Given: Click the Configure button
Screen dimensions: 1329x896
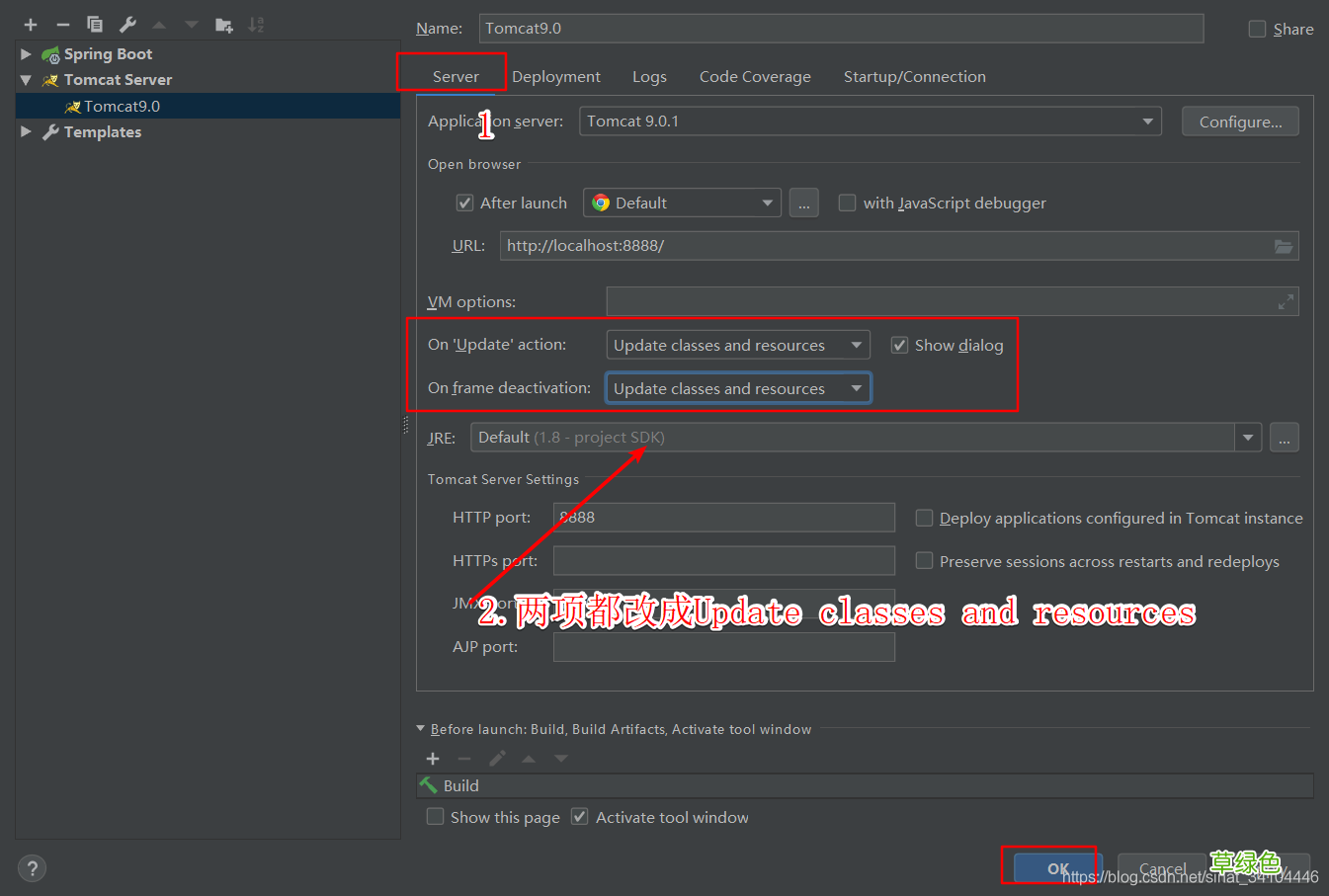Looking at the screenshot, I should 1240,121.
